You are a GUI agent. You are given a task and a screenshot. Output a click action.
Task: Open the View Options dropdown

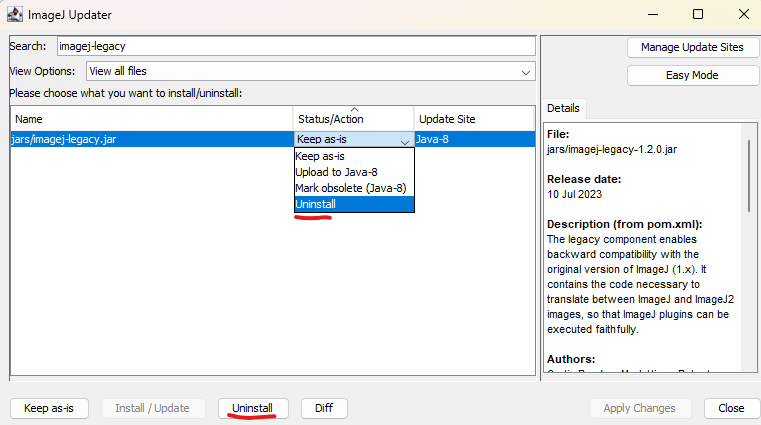[x=311, y=71]
